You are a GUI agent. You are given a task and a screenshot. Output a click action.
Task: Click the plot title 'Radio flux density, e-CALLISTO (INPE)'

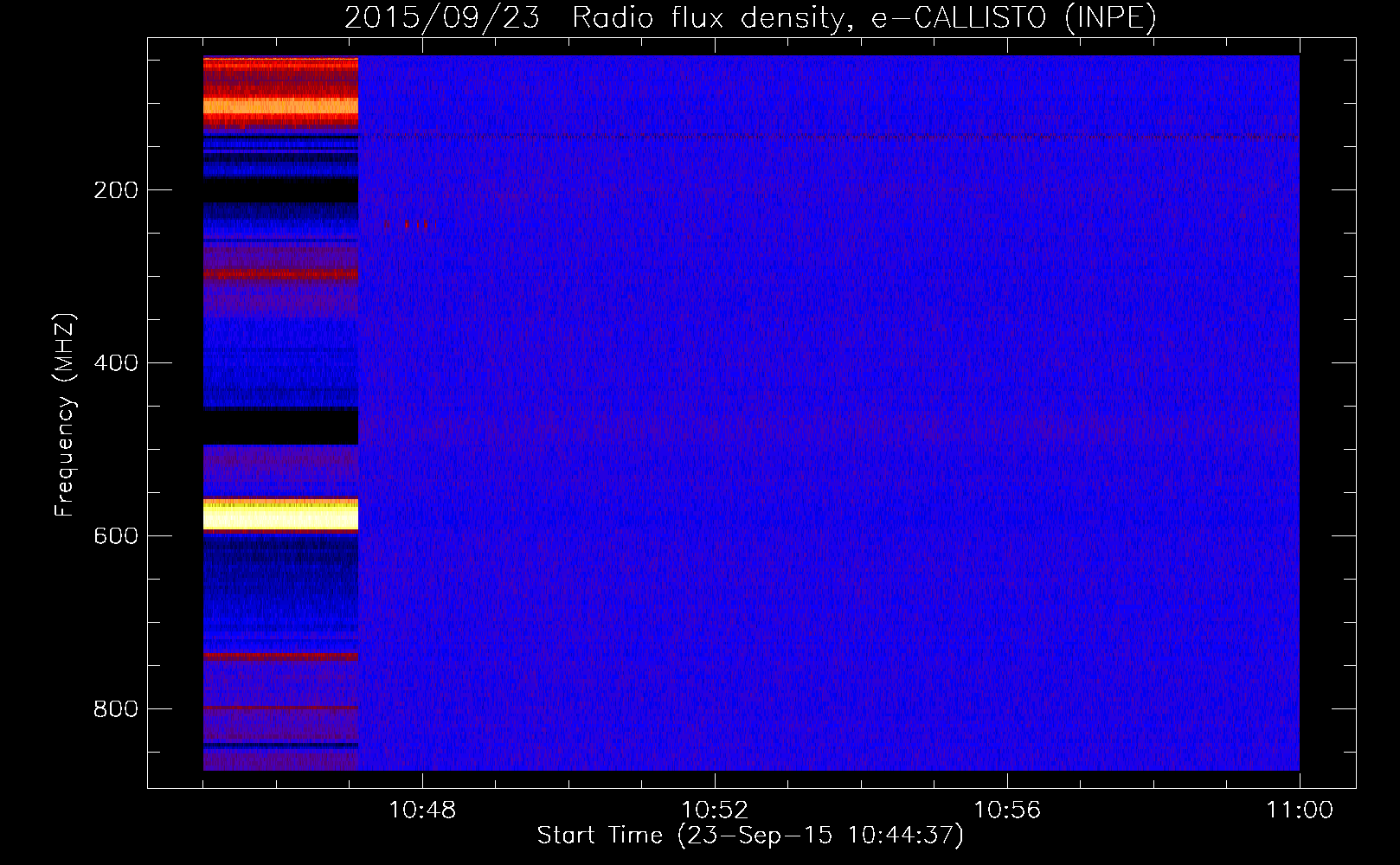864,17
